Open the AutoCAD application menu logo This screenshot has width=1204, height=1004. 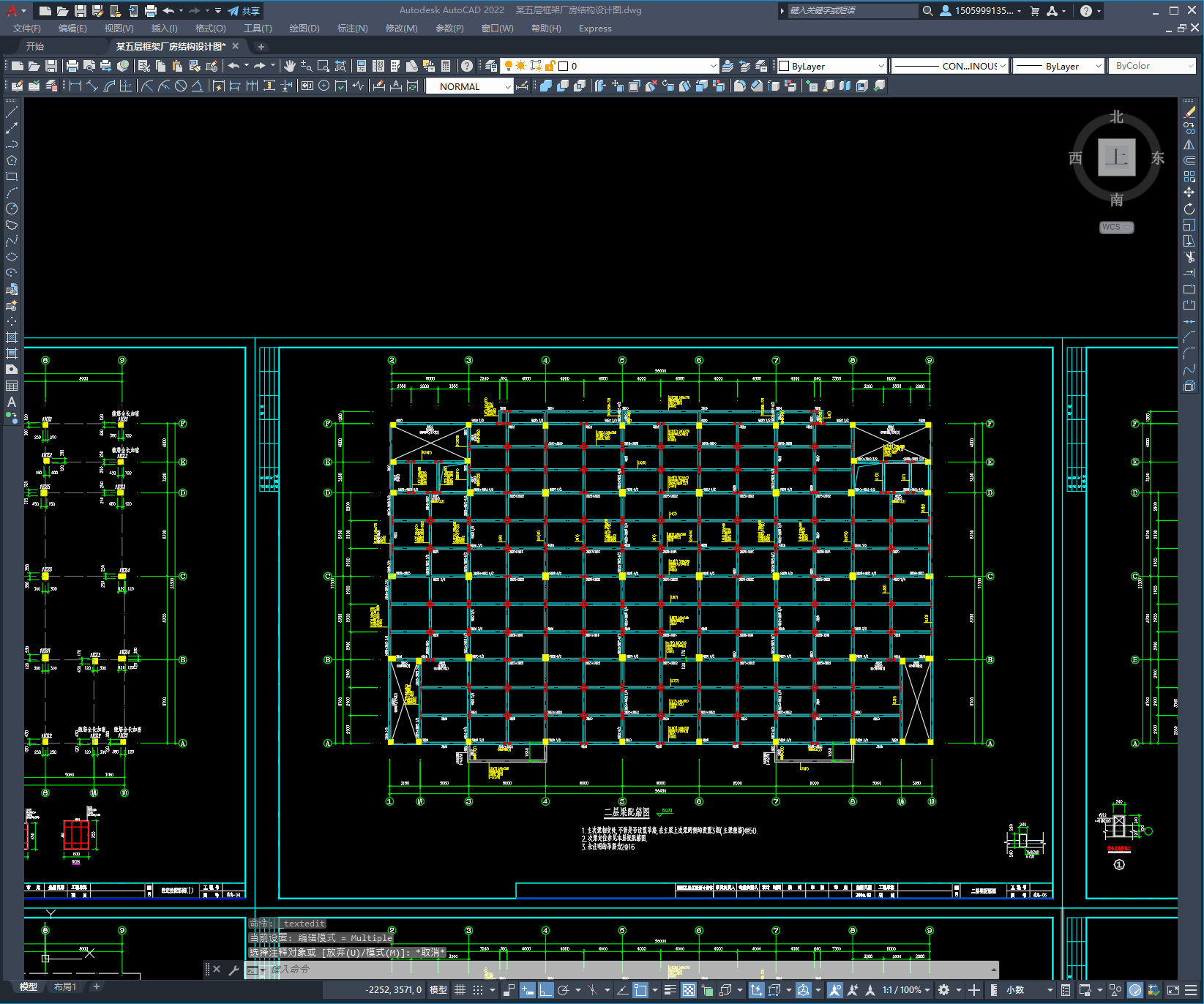click(12, 10)
